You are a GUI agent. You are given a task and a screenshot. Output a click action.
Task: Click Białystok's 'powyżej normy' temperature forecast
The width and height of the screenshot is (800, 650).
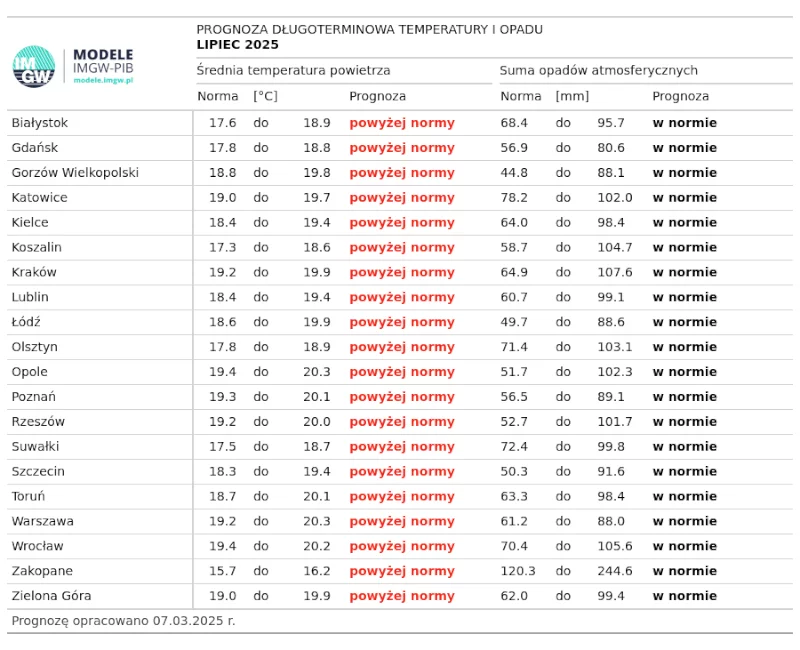click(x=402, y=123)
